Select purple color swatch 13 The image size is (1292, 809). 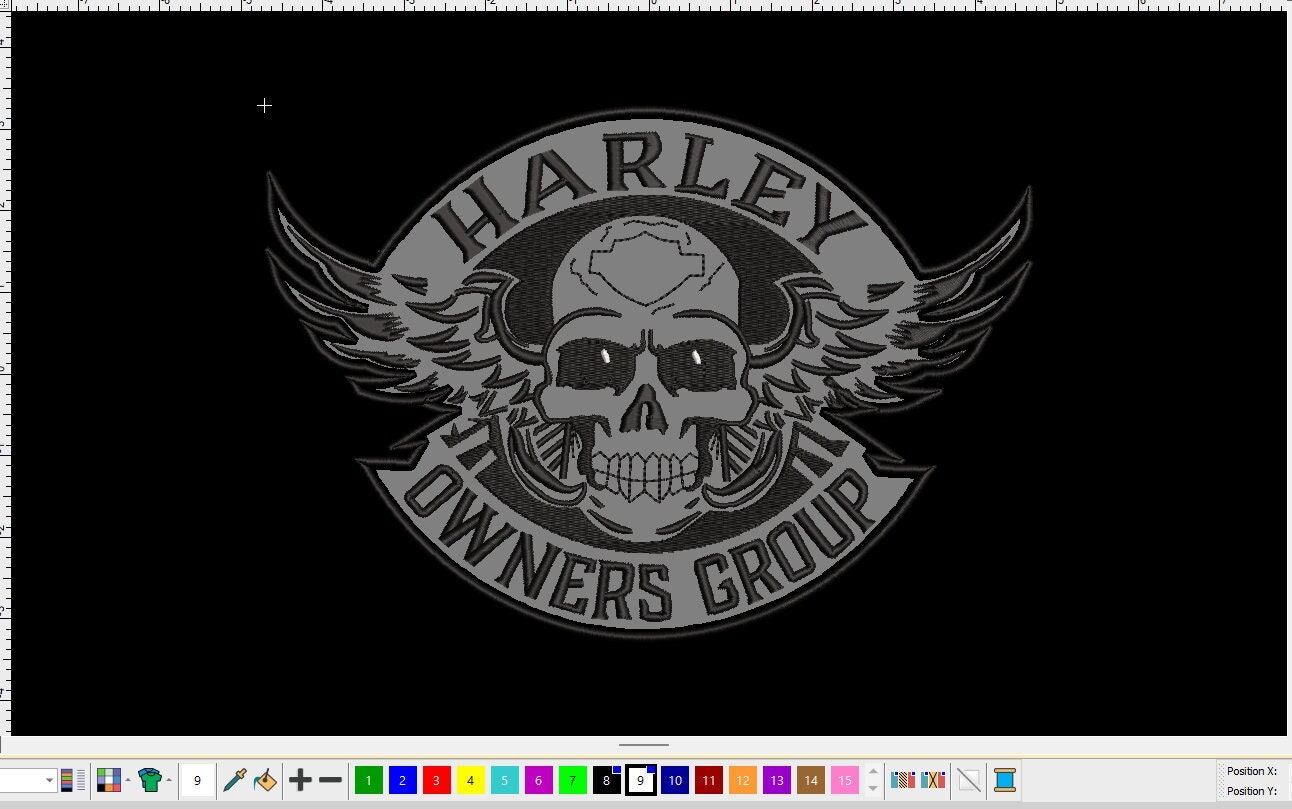(x=777, y=780)
